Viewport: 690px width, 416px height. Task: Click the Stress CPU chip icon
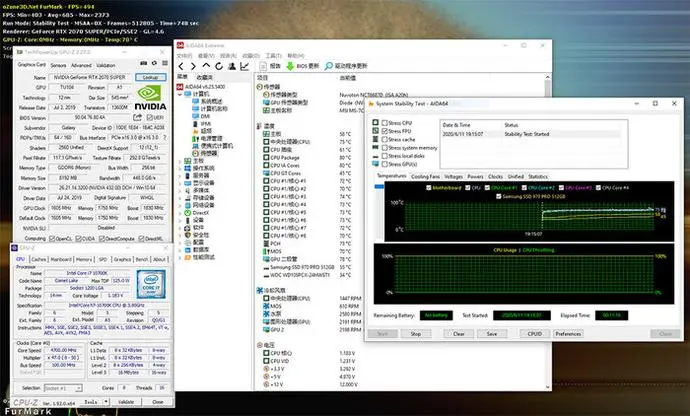[375, 122]
